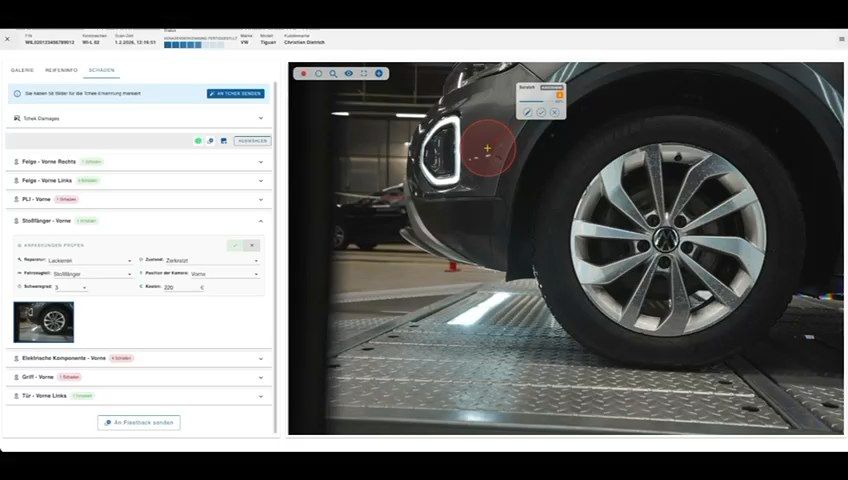Screen dimensions: 848x480
Task: Click the gray label tag in Scratch popup
Action: pos(552,88)
